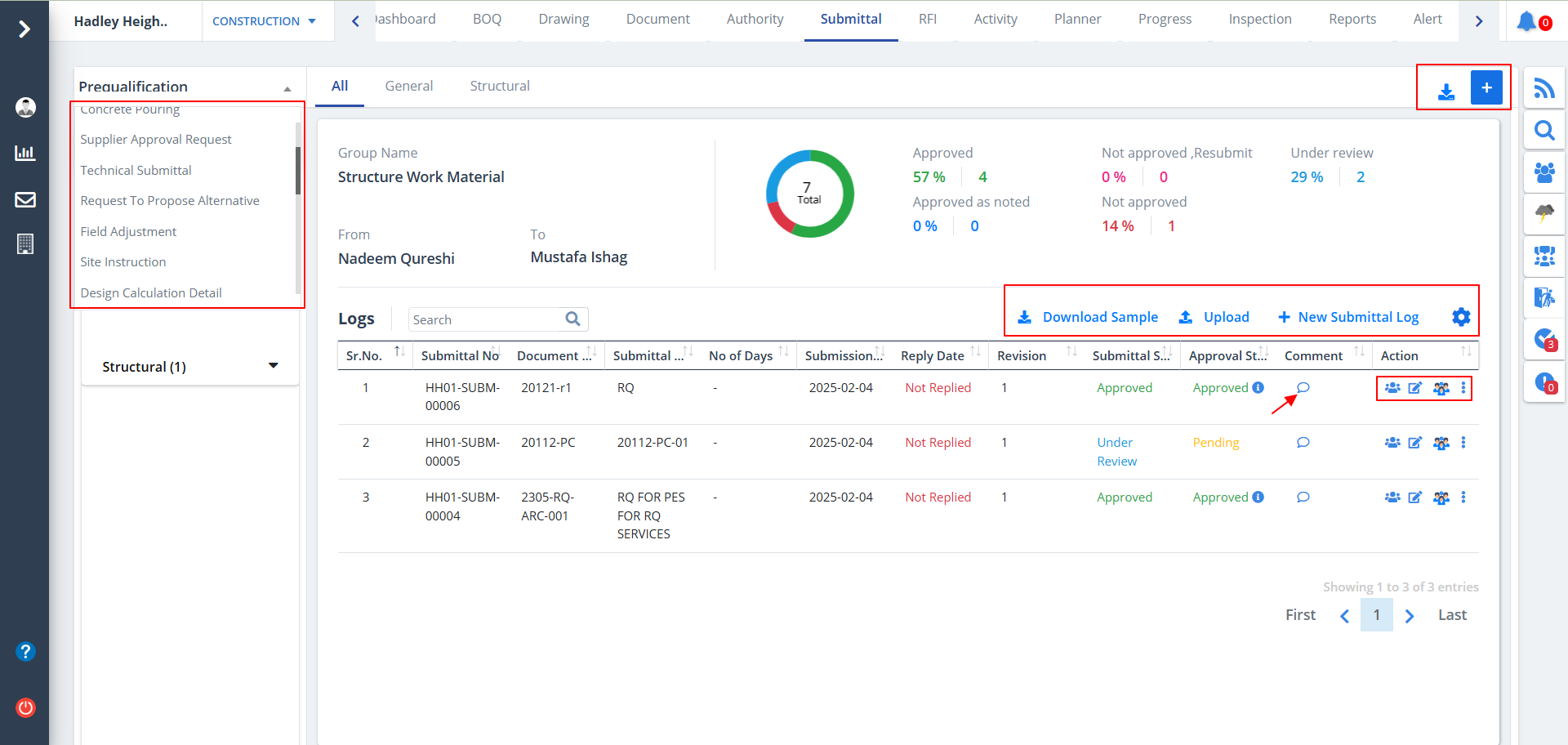Open the RSS feed icon in right sidebar
1568x745 pixels.
[1543, 88]
